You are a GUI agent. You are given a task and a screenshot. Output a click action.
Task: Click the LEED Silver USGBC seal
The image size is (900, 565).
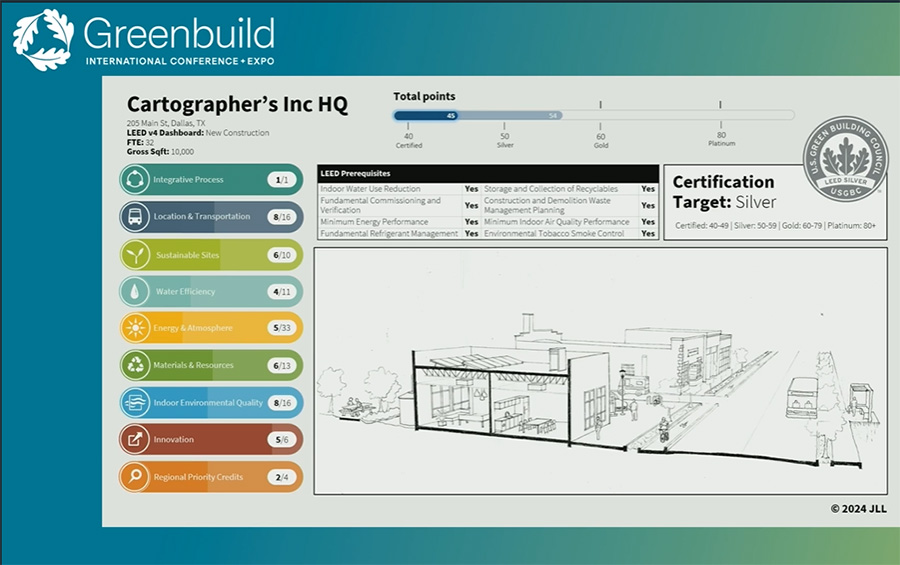point(846,156)
